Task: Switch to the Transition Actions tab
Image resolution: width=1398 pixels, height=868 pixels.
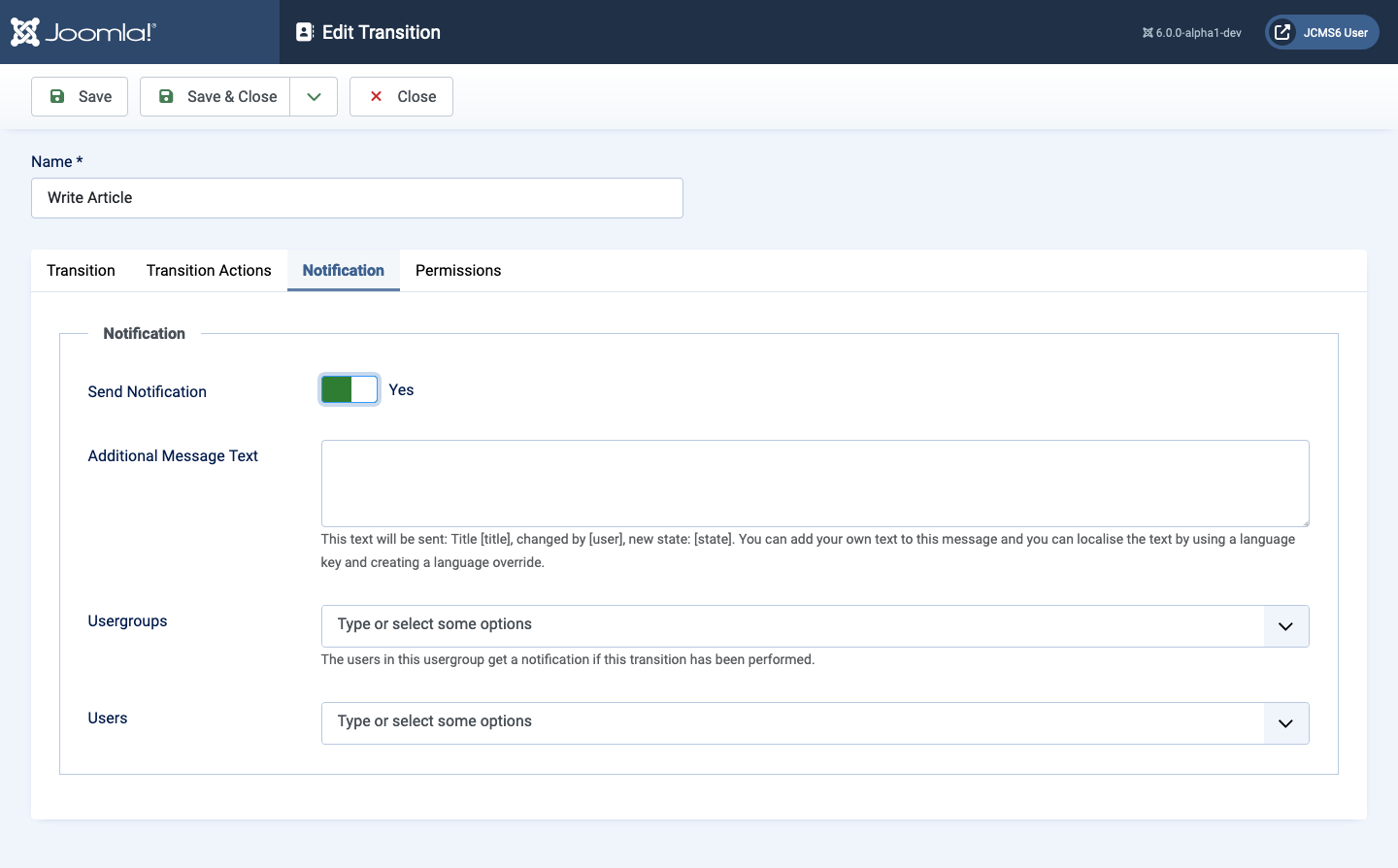Action: pyautogui.click(x=209, y=270)
